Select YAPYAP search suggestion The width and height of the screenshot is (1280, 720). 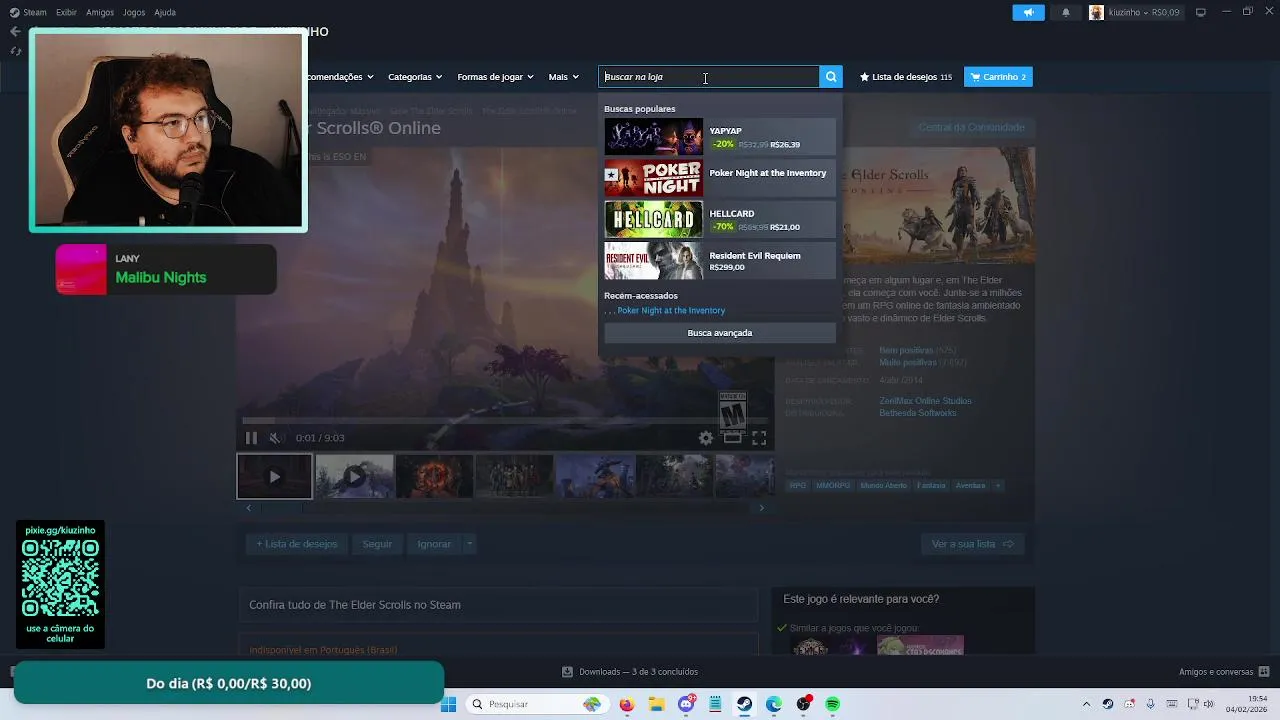coord(719,137)
